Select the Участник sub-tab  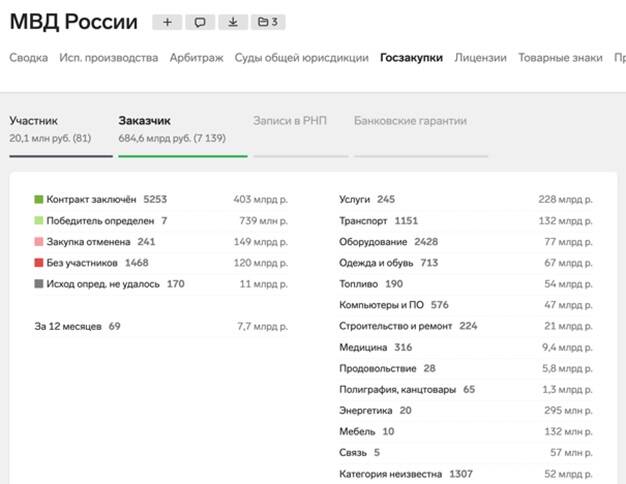[61, 135]
